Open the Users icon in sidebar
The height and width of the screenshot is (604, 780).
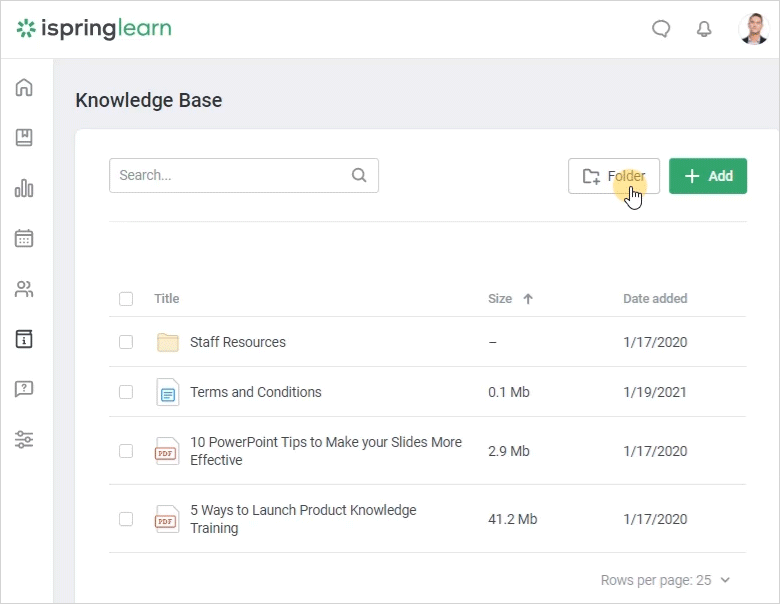pyautogui.click(x=24, y=289)
